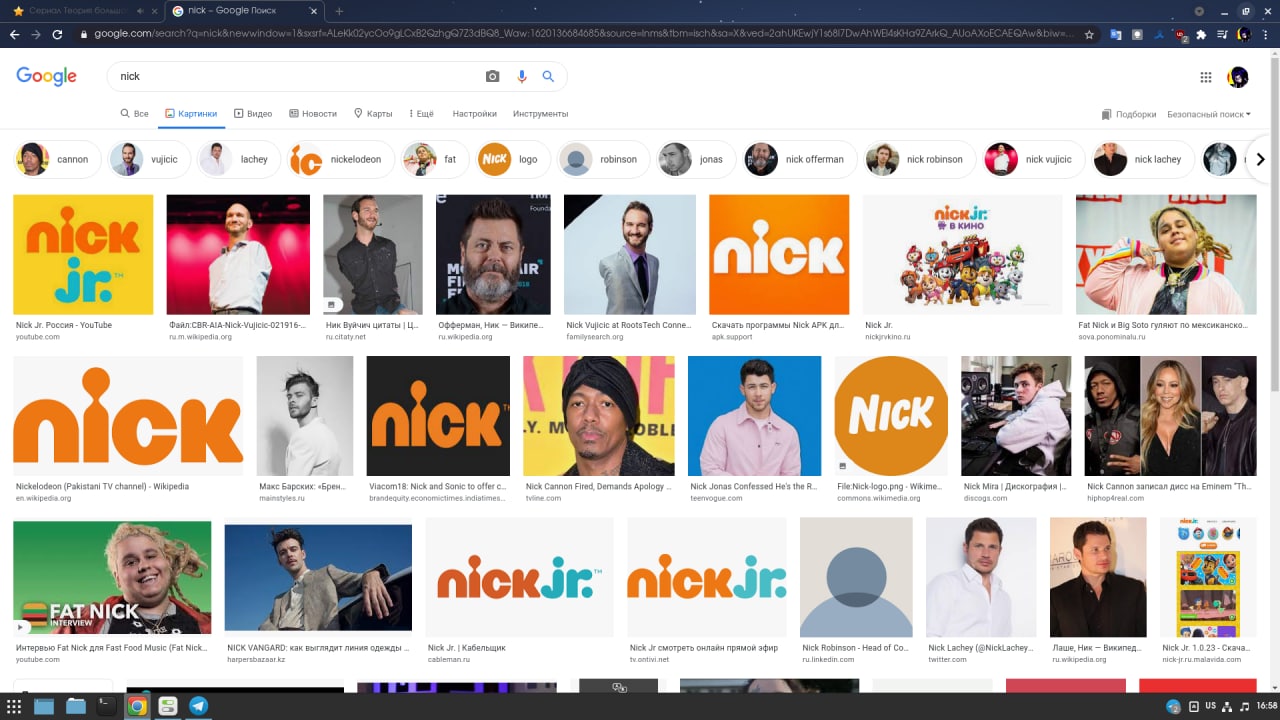Open the Новости tab
The image size is (1280, 720).
pyautogui.click(x=313, y=114)
